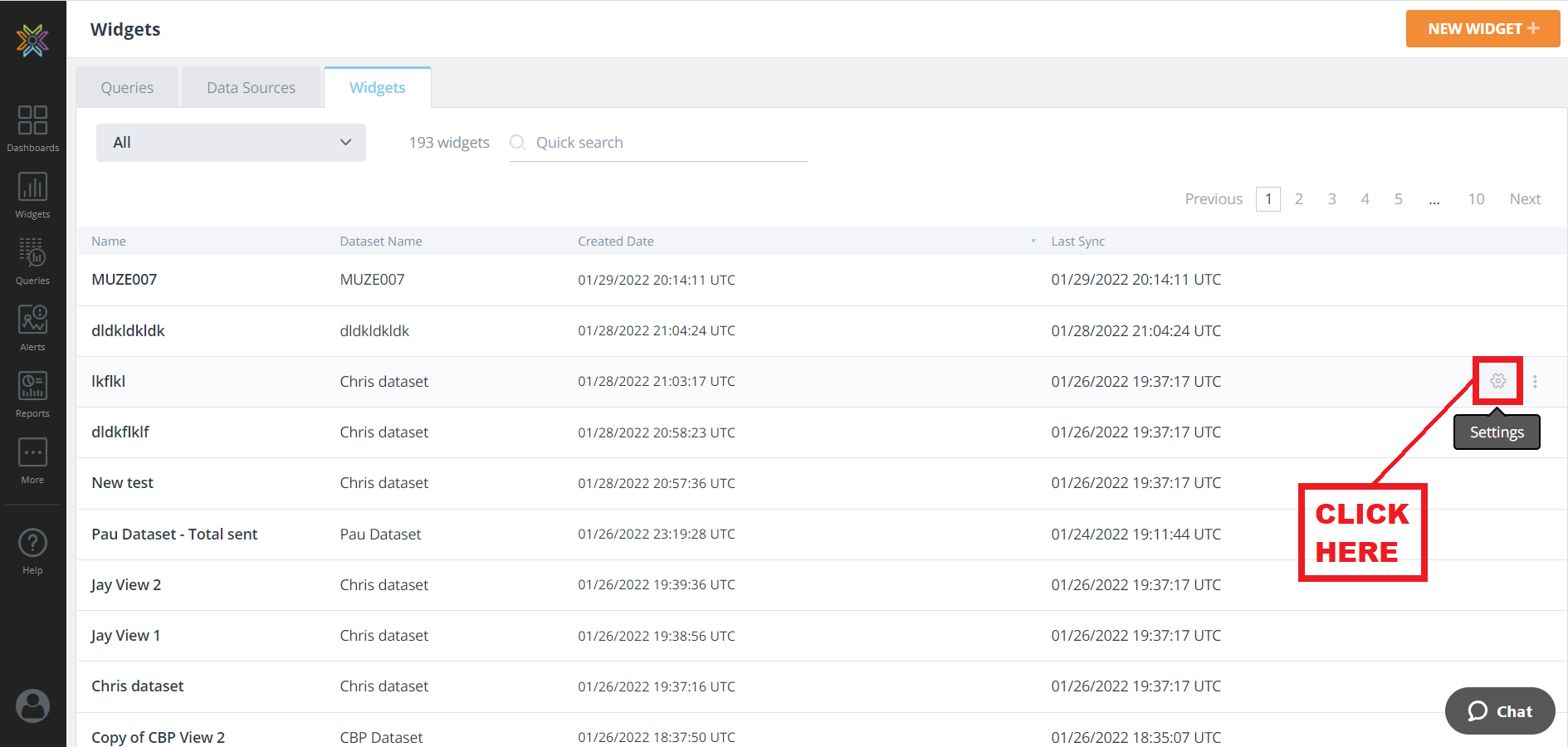Switch to the Data Sources tab

pos(251,88)
